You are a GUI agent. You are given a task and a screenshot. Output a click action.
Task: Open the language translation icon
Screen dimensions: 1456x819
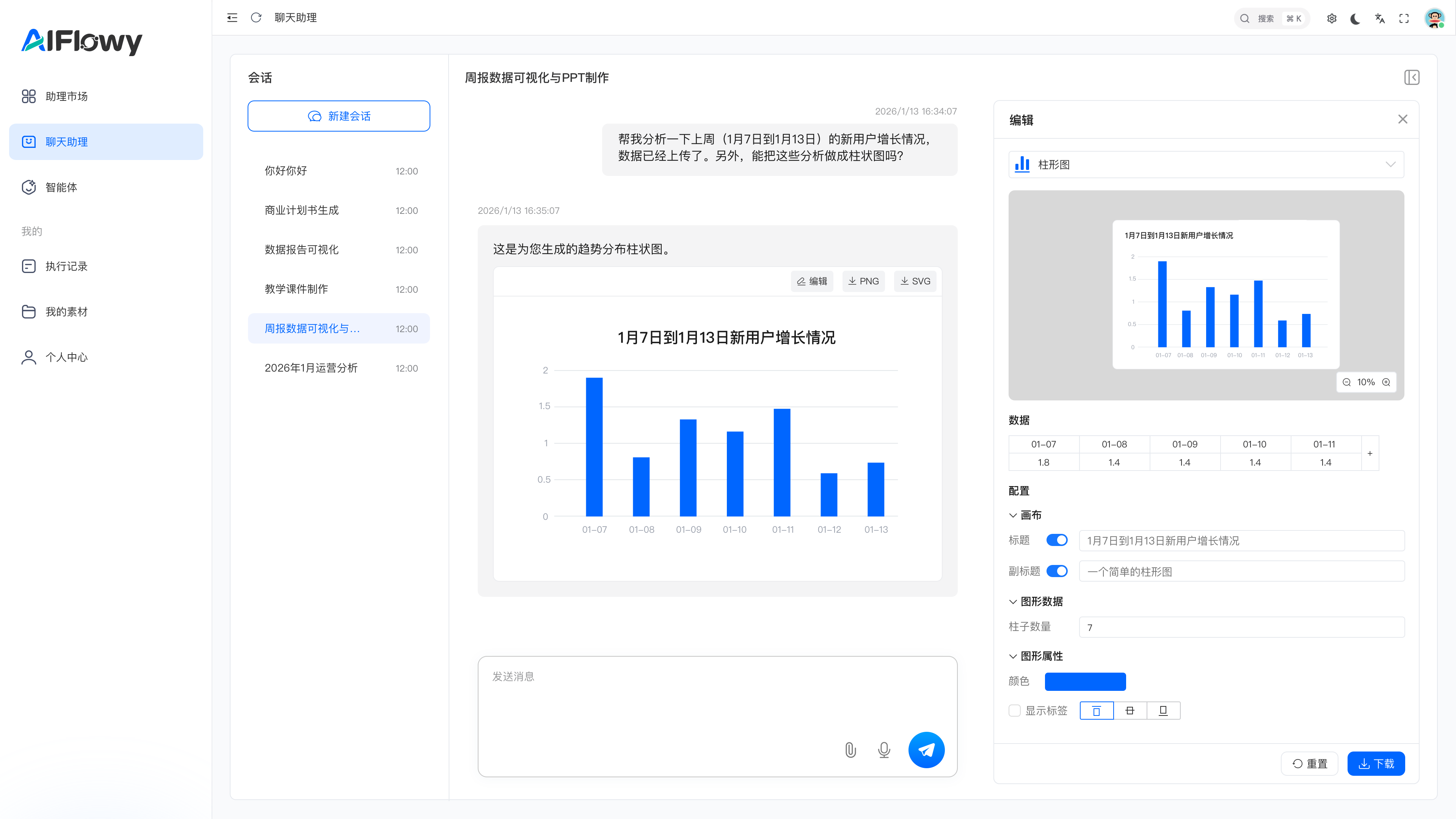coord(1380,19)
